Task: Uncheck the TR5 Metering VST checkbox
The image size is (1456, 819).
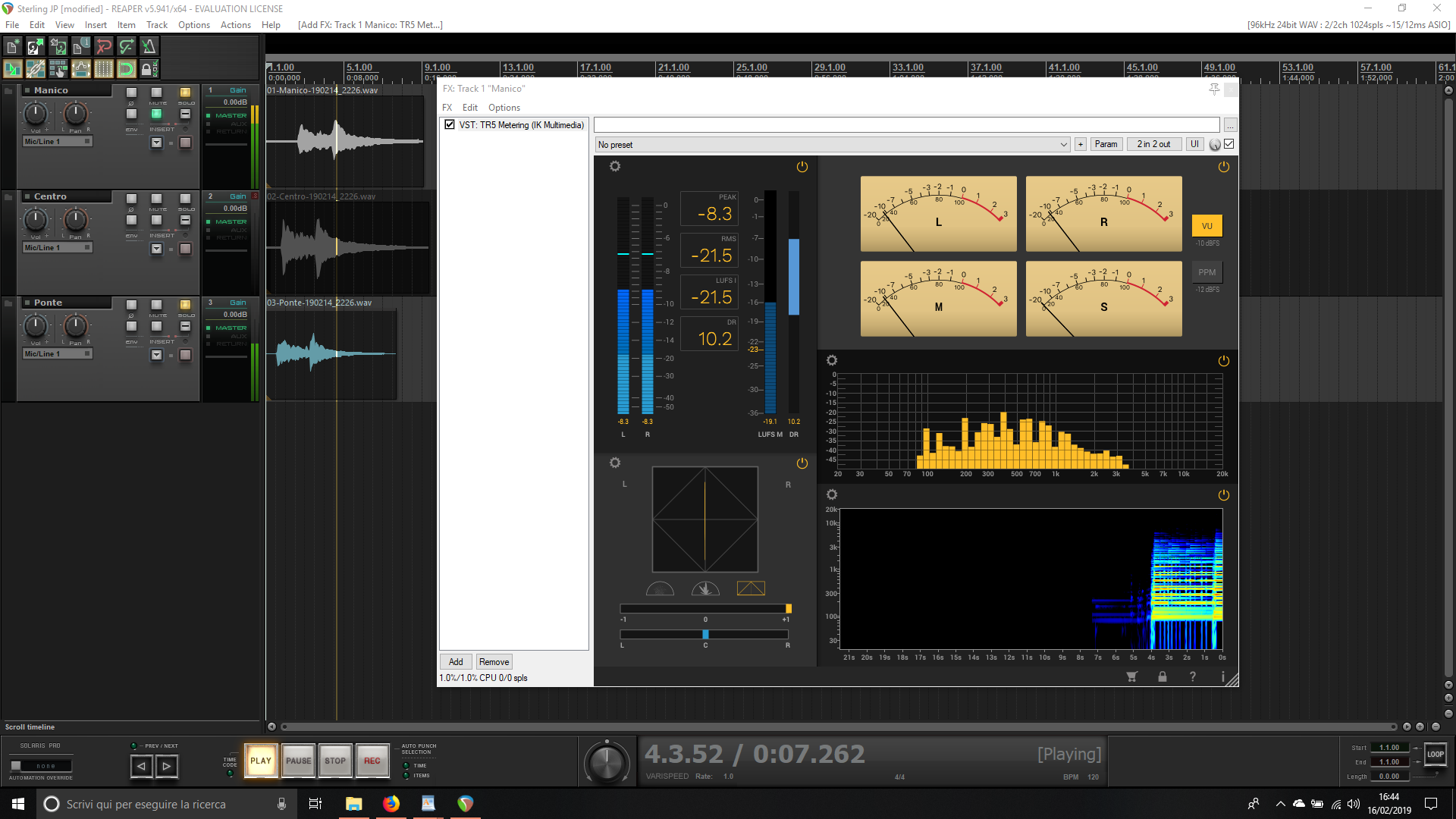Action: (x=450, y=124)
